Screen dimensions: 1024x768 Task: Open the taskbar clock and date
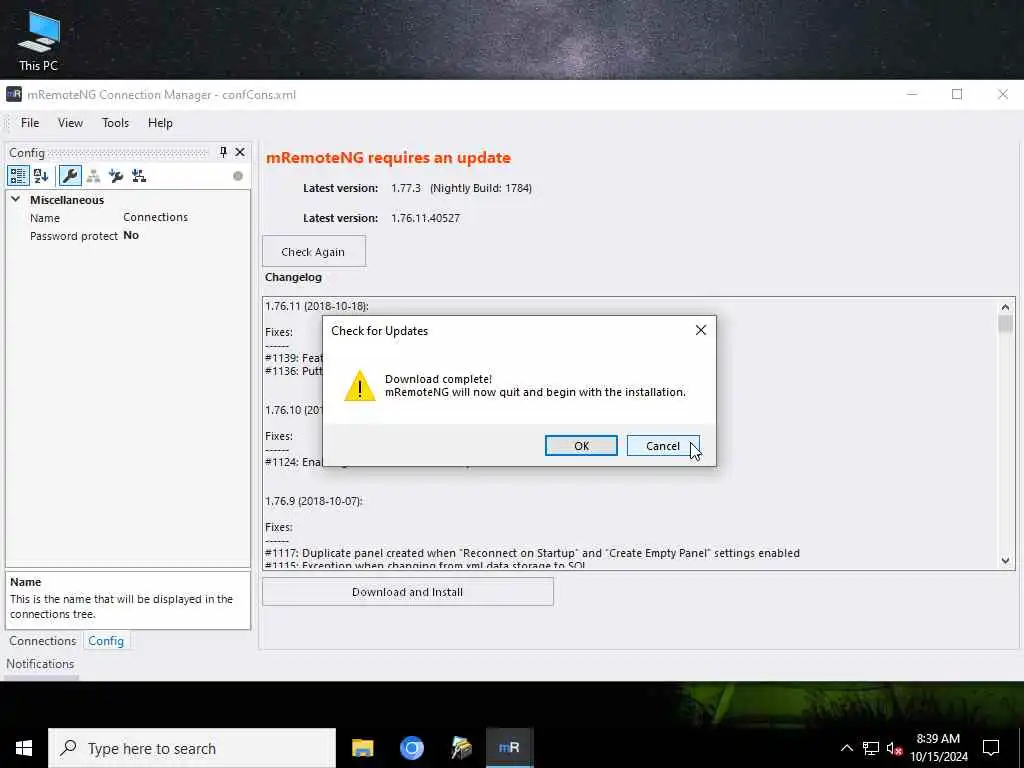[939, 748]
